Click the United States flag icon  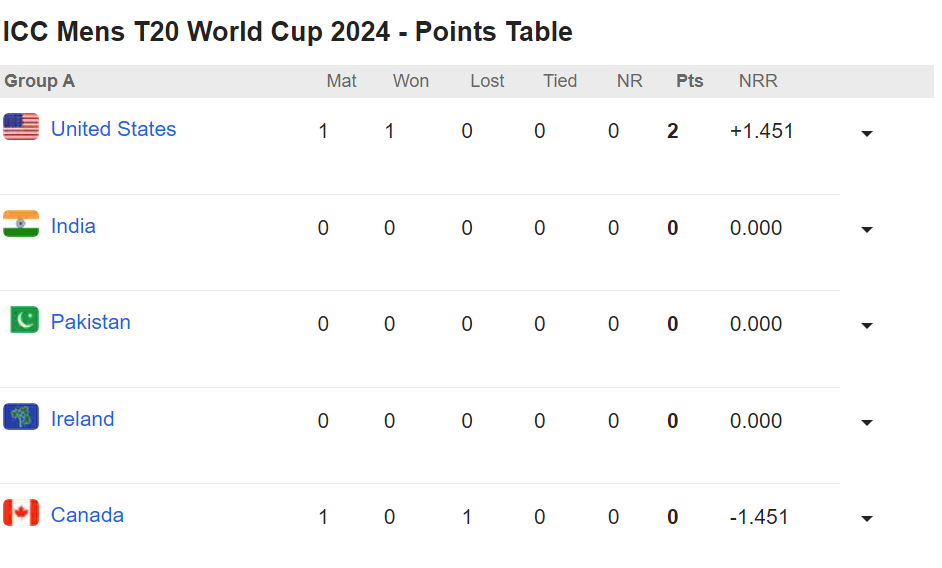[x=21, y=127]
